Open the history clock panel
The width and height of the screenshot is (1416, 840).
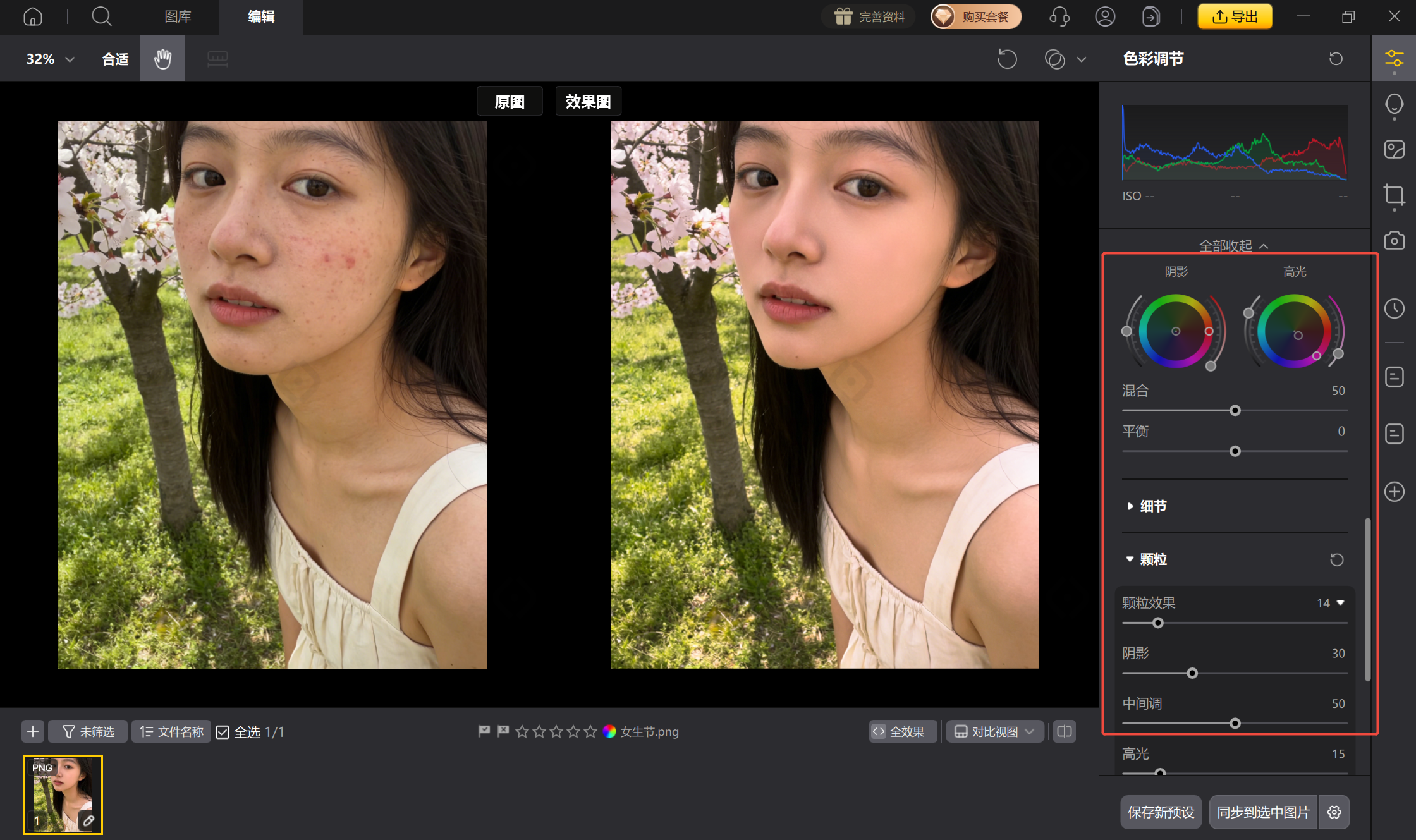[1395, 308]
